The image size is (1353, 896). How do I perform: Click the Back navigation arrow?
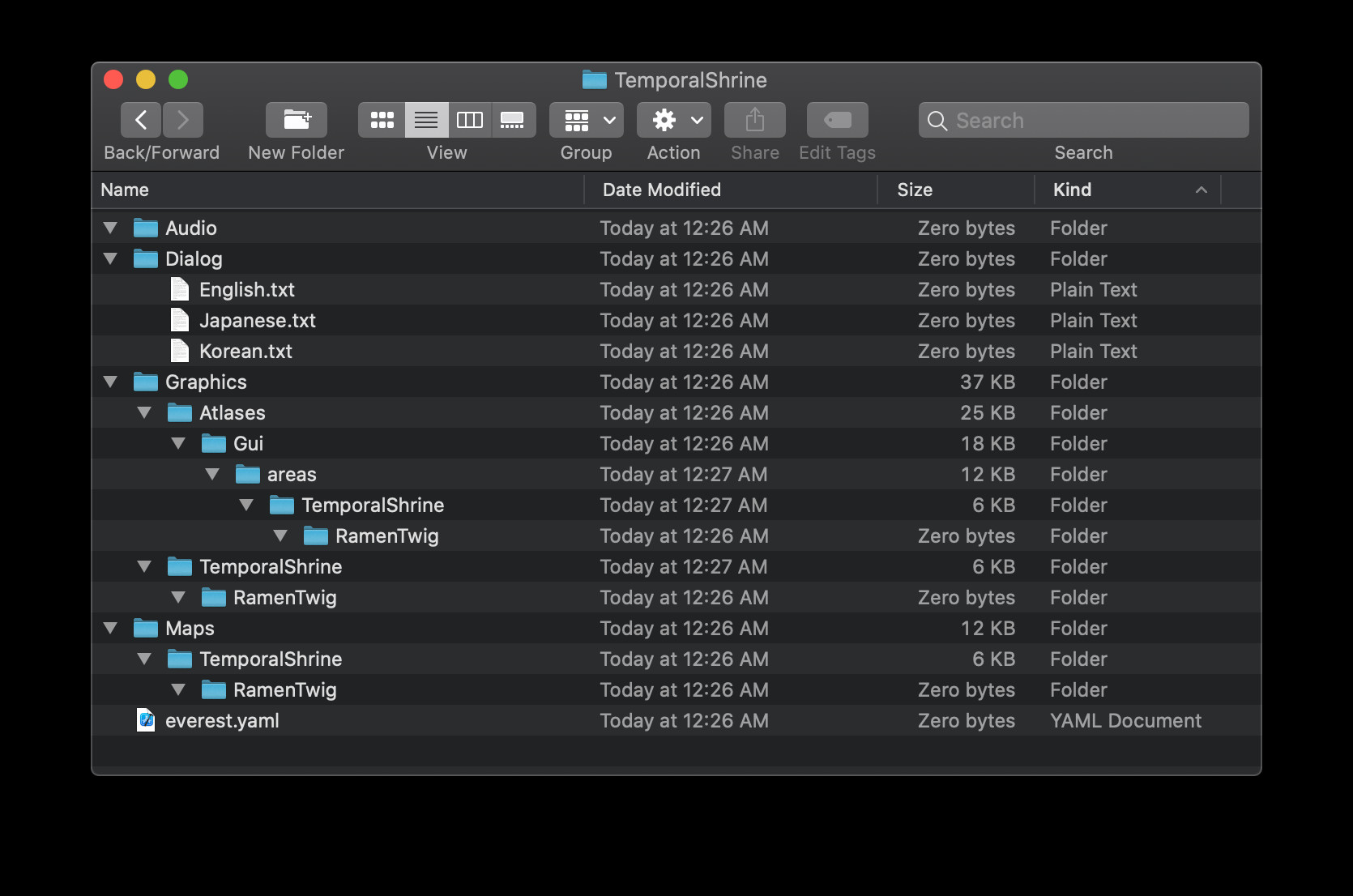pyautogui.click(x=140, y=119)
